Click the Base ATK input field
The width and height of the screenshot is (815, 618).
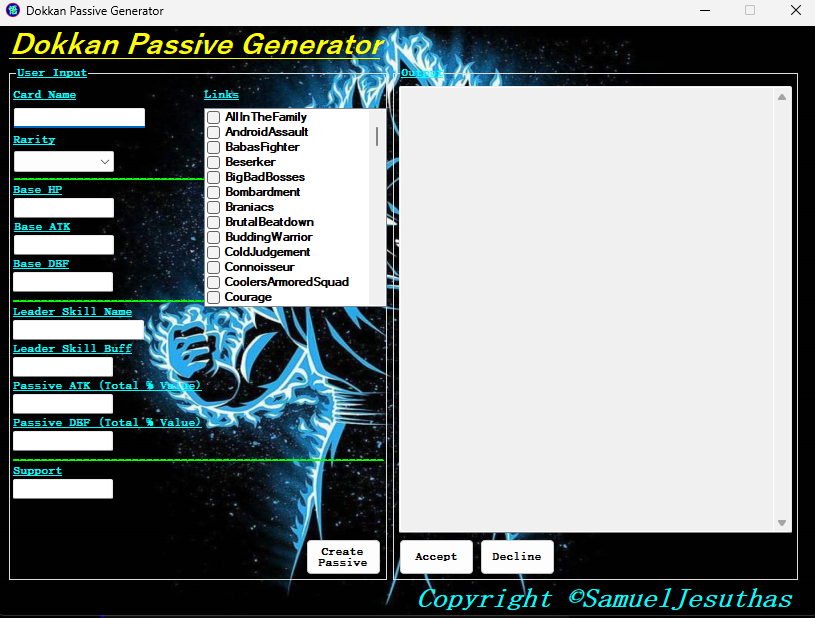coord(63,245)
